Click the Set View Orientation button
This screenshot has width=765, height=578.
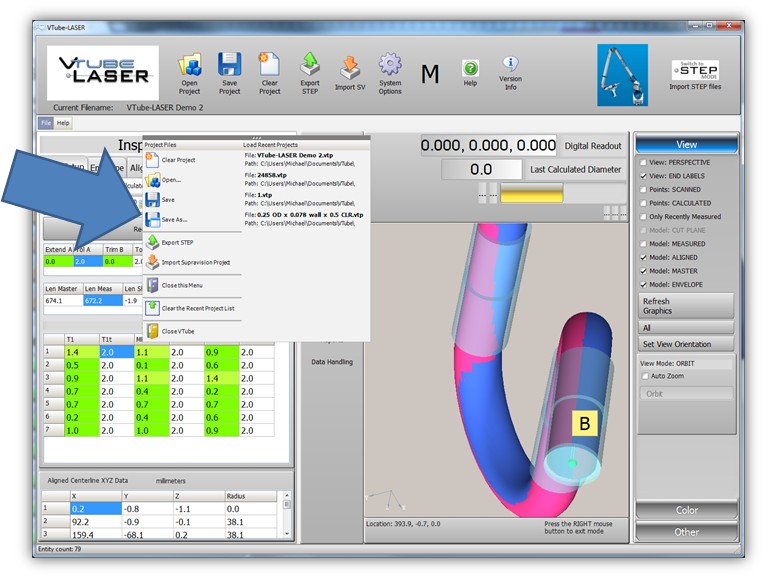(x=686, y=345)
